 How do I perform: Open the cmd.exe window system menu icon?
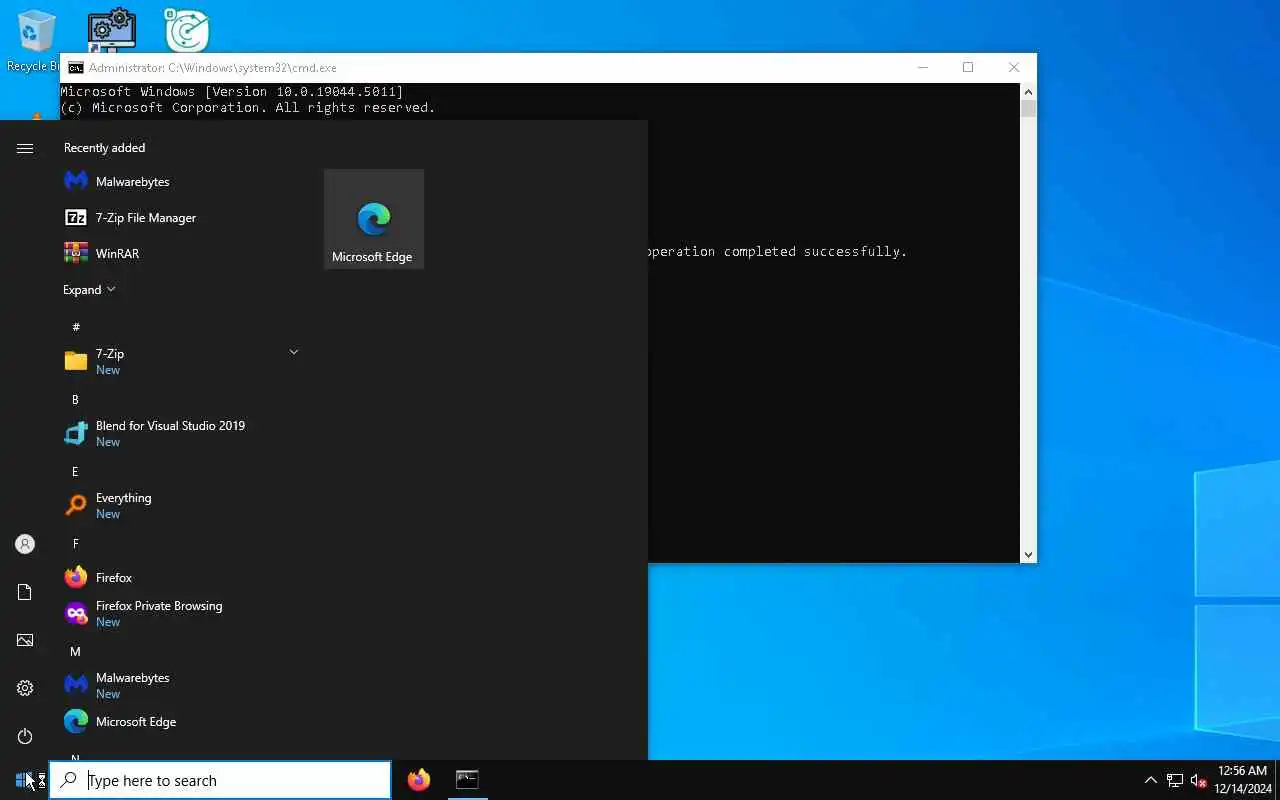(75, 68)
